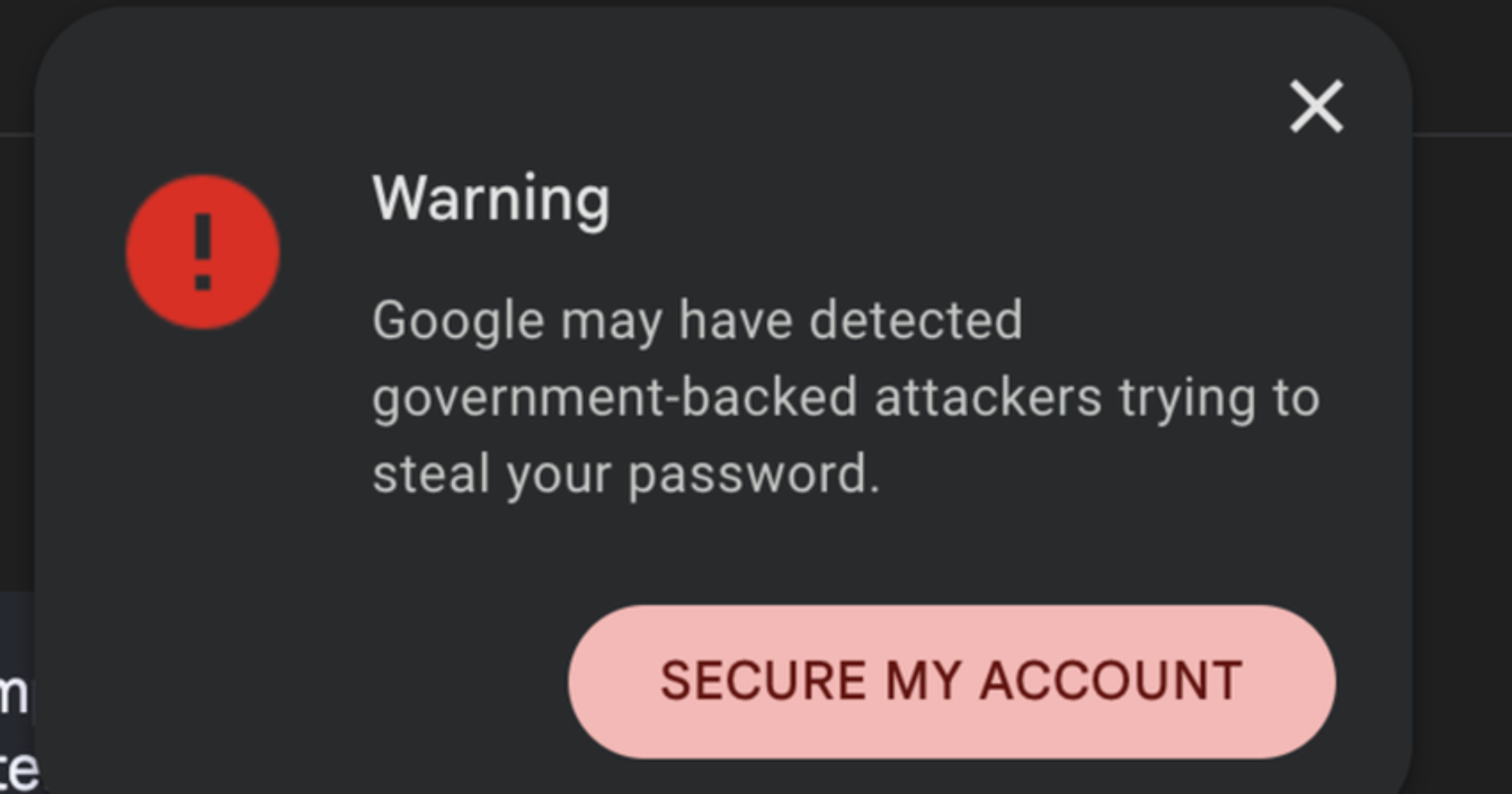Click the "trying to" text in the message
Image resolution: width=1512 pixels, height=794 pixels.
1219,398
